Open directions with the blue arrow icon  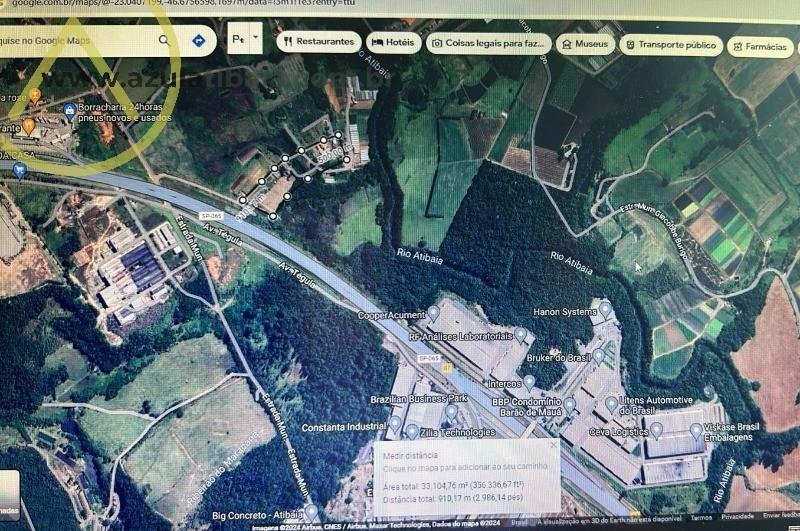(x=199, y=41)
